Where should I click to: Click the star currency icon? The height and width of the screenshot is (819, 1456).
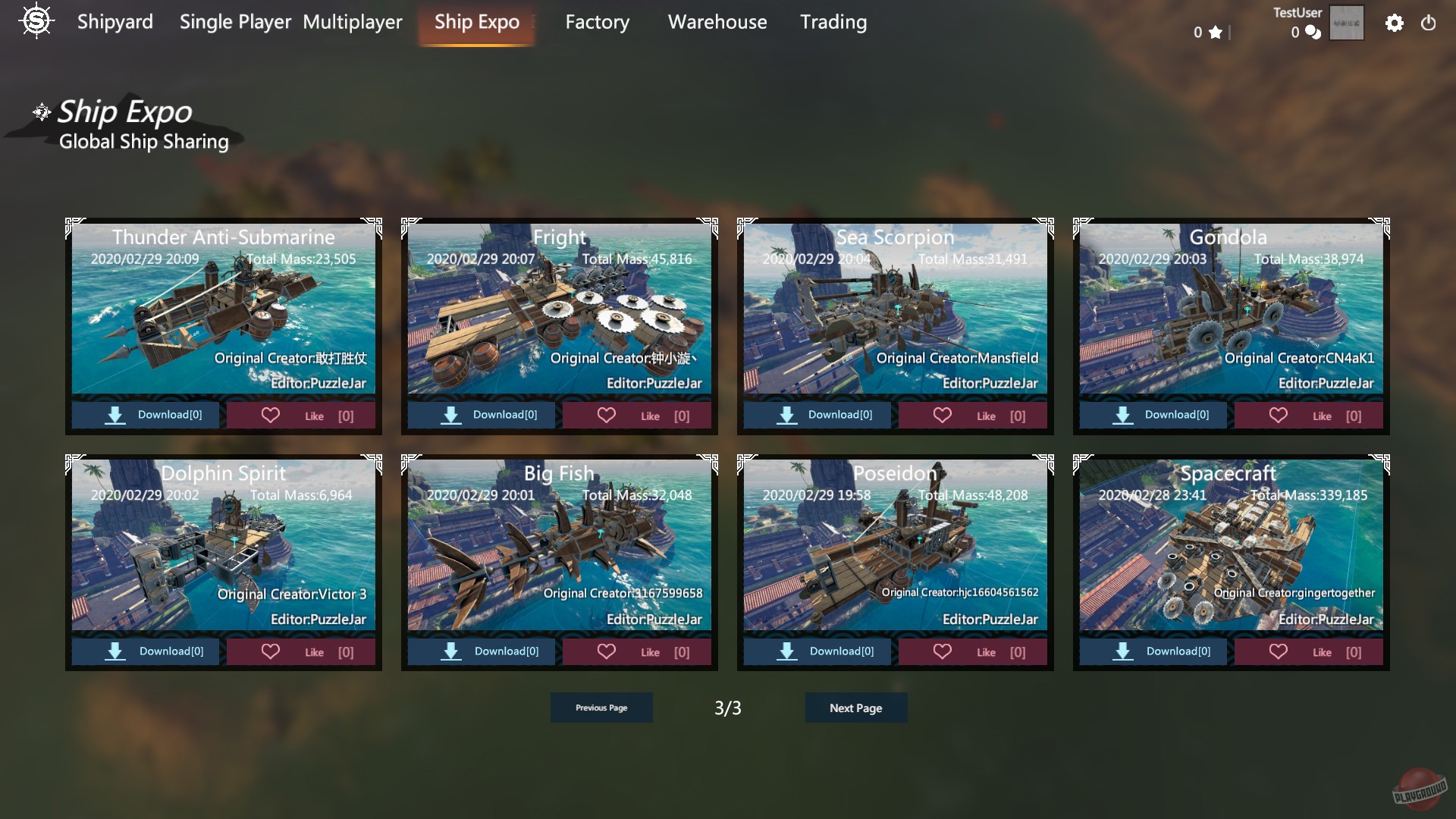(x=1216, y=32)
